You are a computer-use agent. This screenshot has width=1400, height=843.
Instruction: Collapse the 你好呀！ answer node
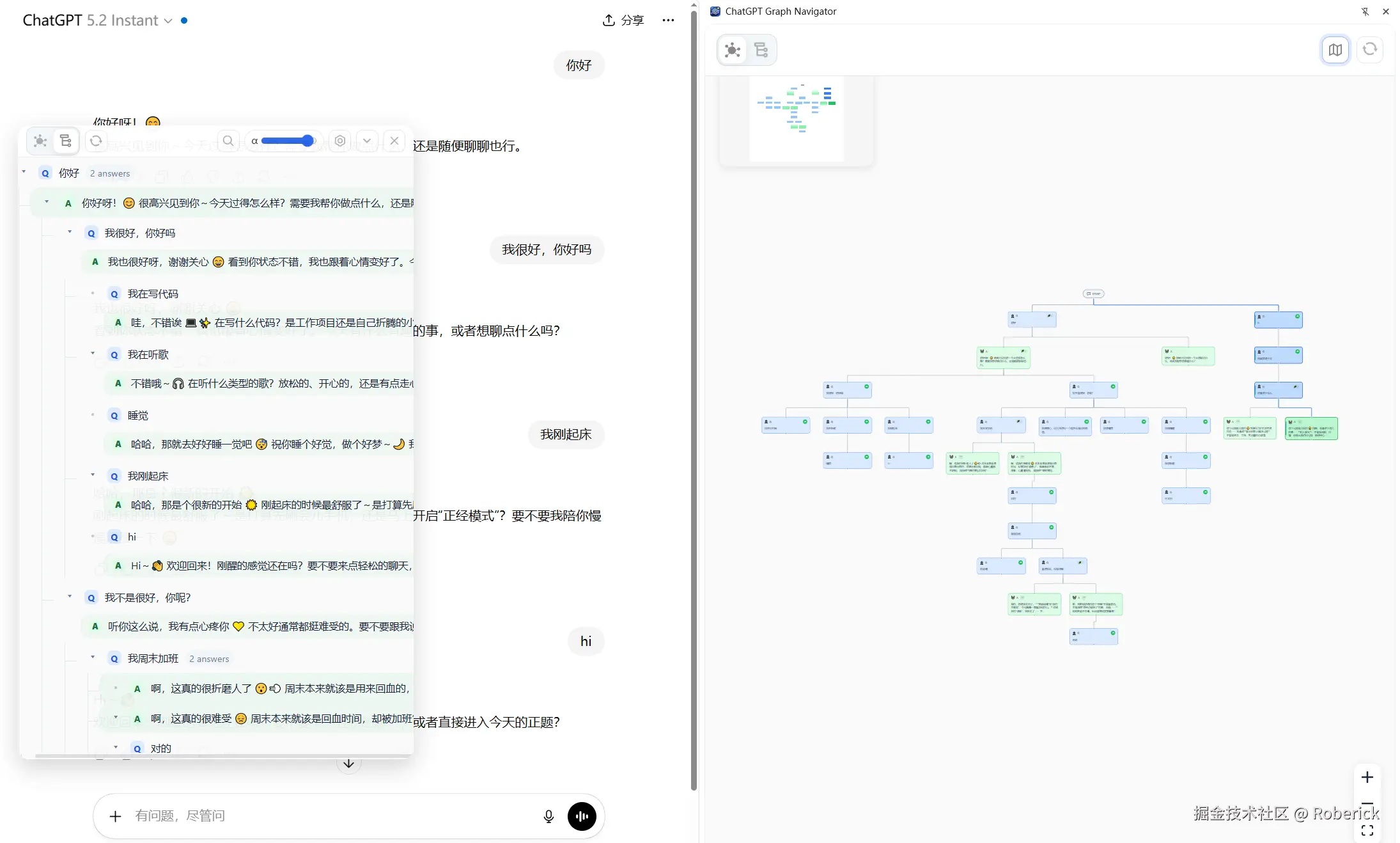(x=47, y=201)
